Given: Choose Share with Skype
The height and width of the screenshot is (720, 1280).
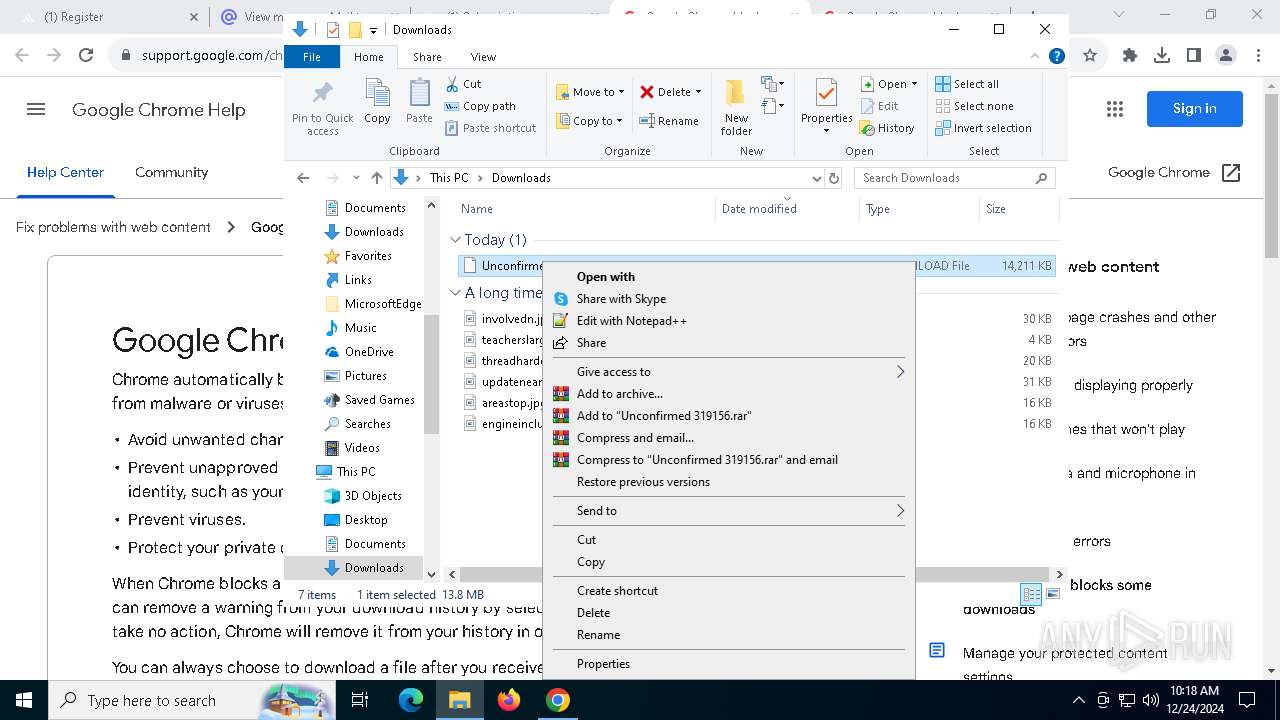Looking at the screenshot, I should pyautogui.click(x=728, y=299).
